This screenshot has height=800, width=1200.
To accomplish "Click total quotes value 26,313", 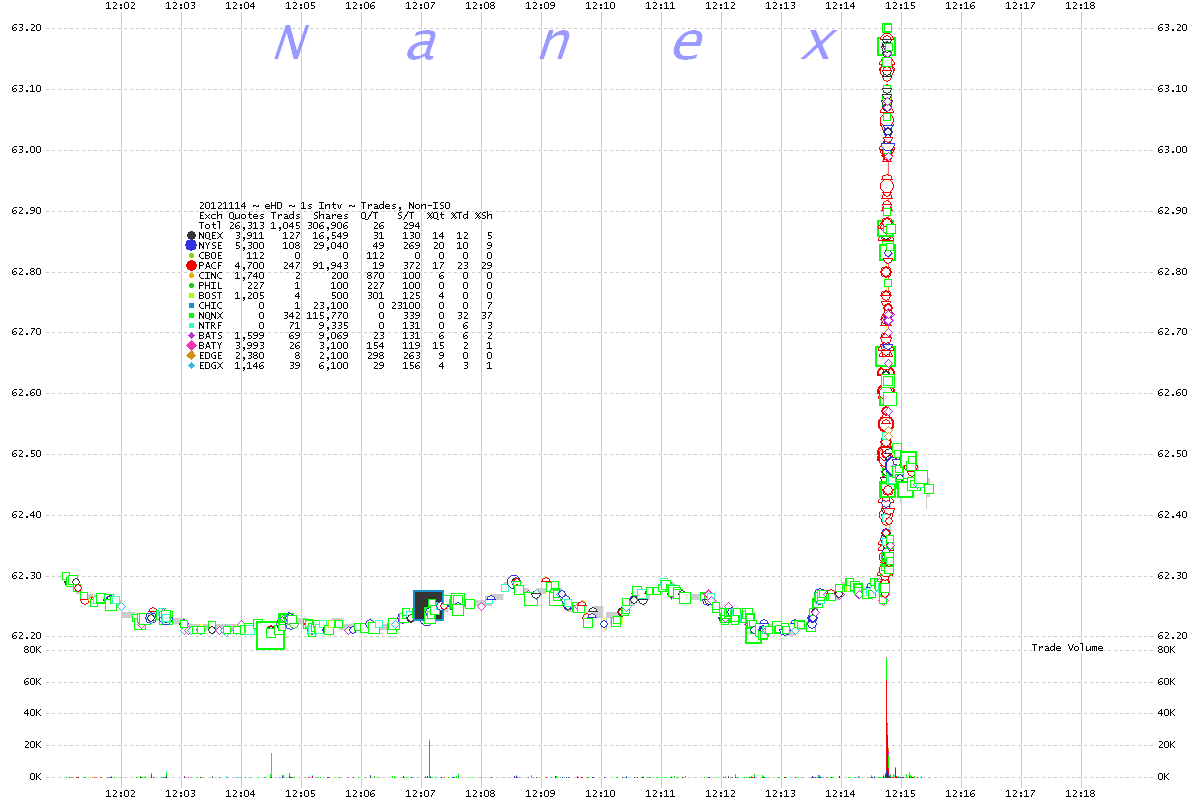I will tap(246, 225).
